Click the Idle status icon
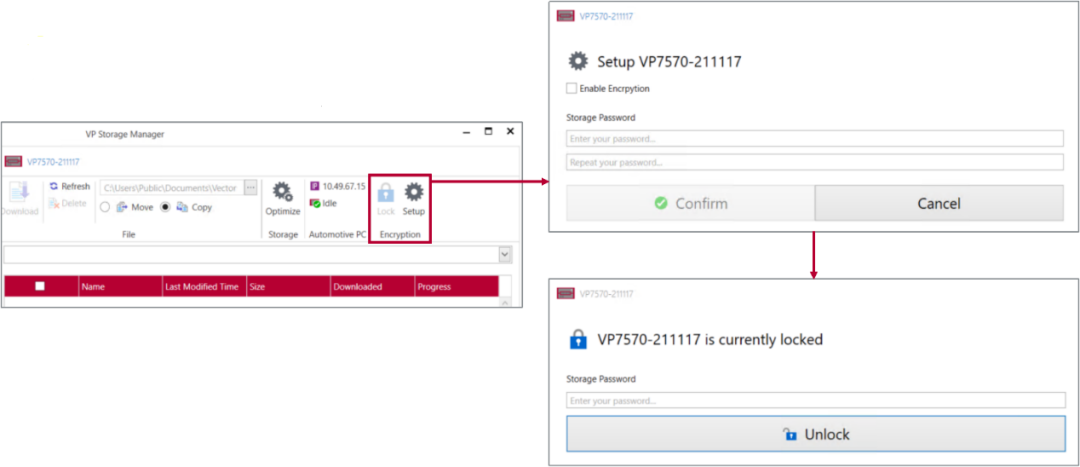1080x467 pixels. point(315,203)
